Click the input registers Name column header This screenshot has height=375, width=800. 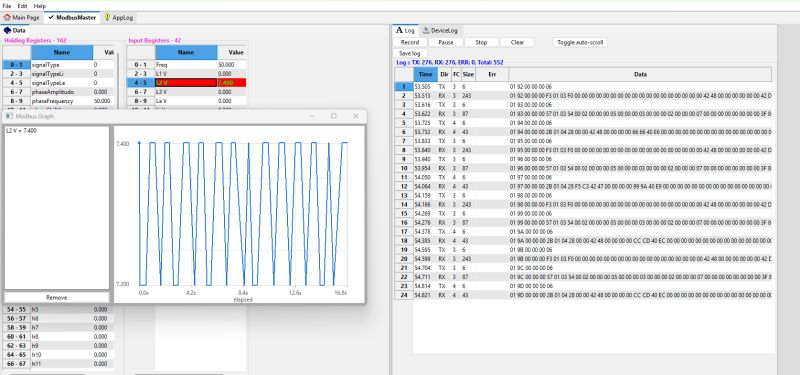[186, 52]
